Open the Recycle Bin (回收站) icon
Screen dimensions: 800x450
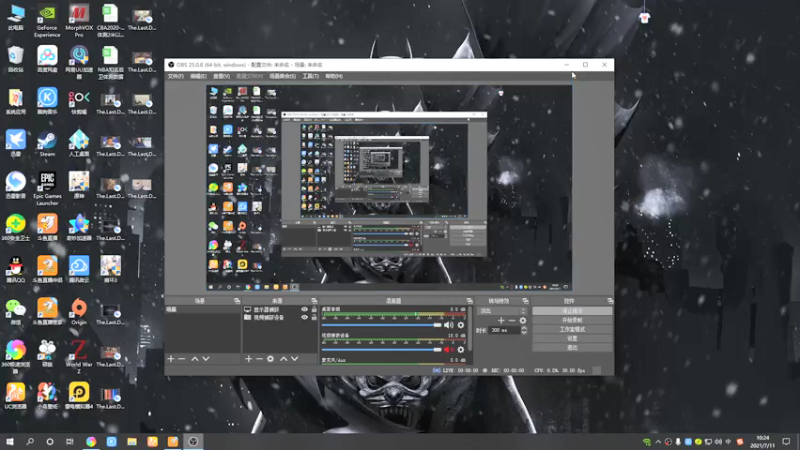[x=16, y=59]
